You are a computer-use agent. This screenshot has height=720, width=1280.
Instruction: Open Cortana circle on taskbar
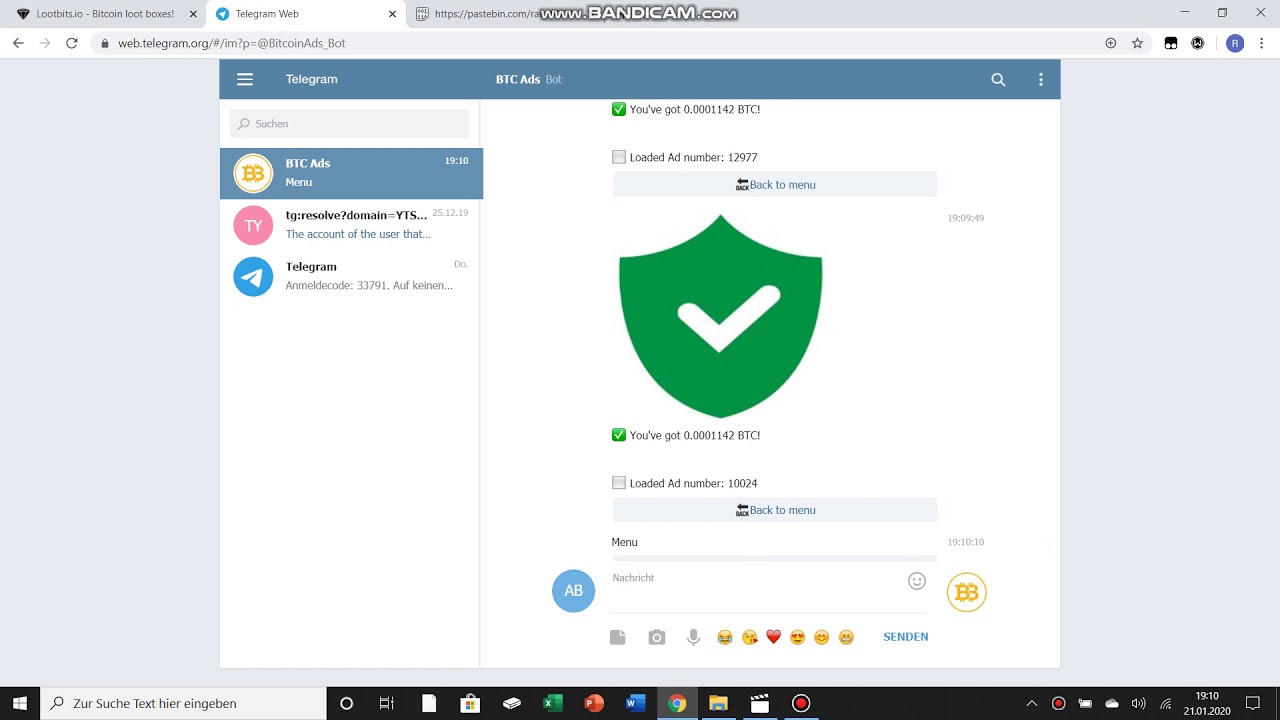346,703
